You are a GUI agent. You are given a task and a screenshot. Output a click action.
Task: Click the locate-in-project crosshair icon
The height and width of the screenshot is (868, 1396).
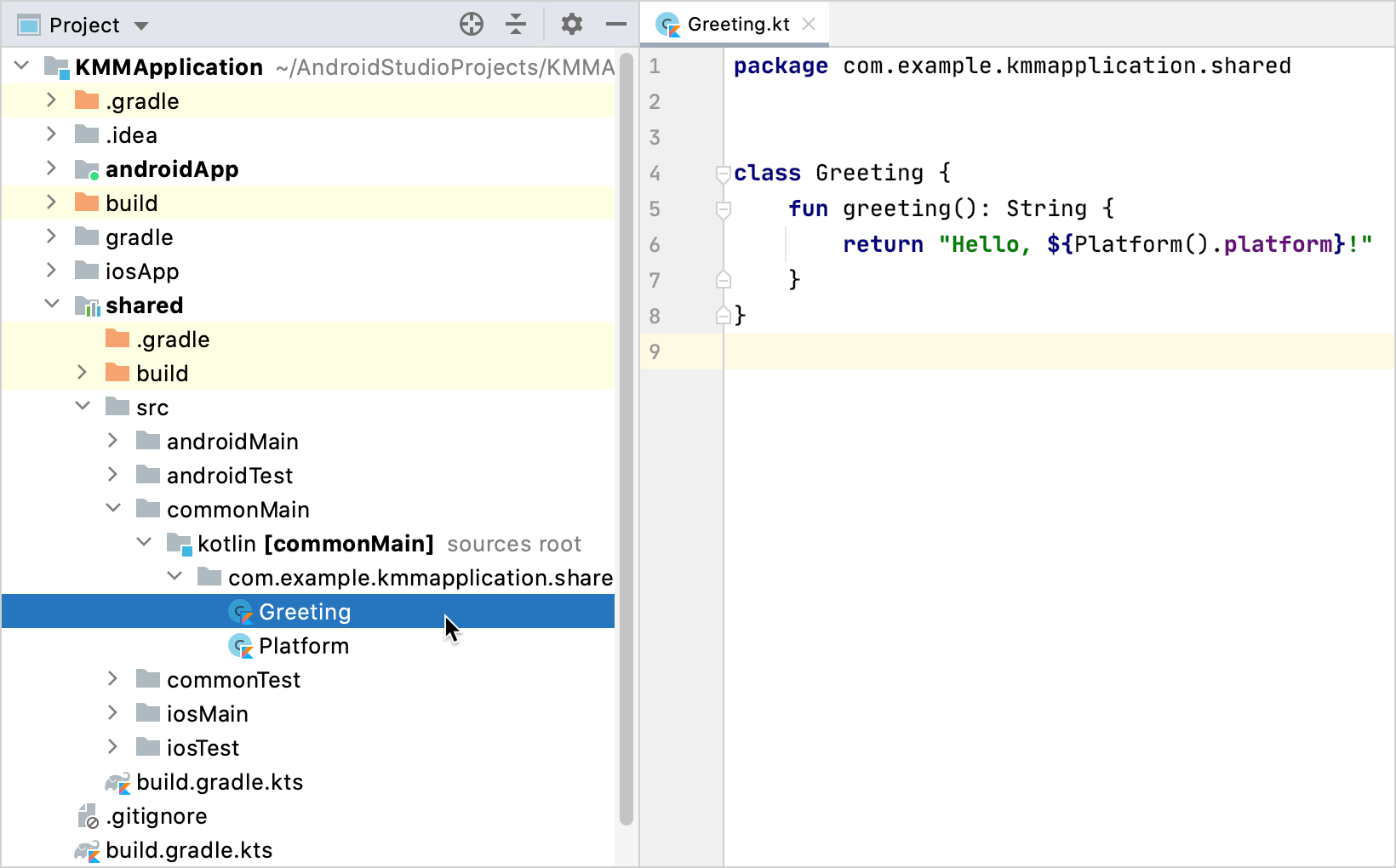472,24
